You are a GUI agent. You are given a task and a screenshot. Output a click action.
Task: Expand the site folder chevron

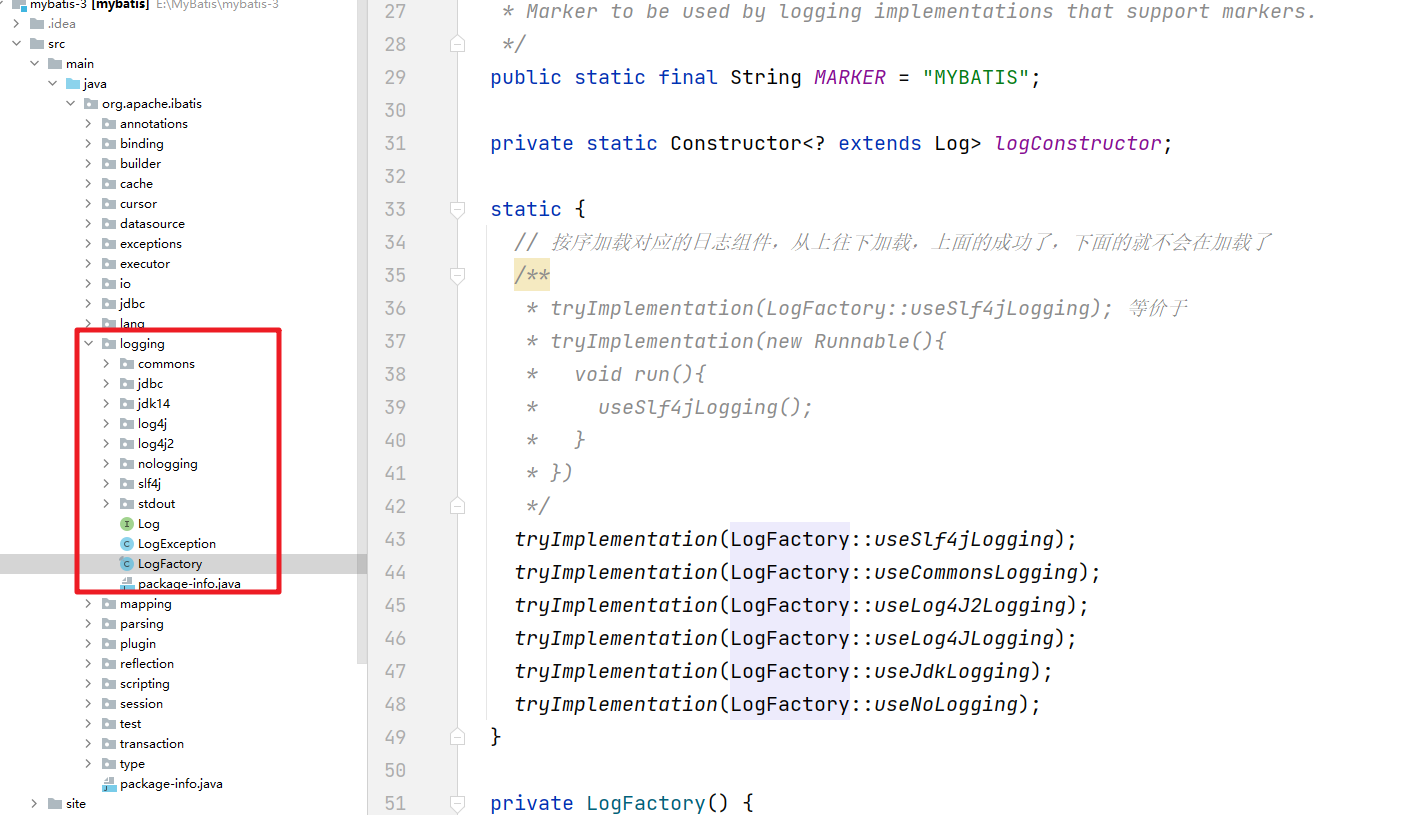[x=34, y=804]
